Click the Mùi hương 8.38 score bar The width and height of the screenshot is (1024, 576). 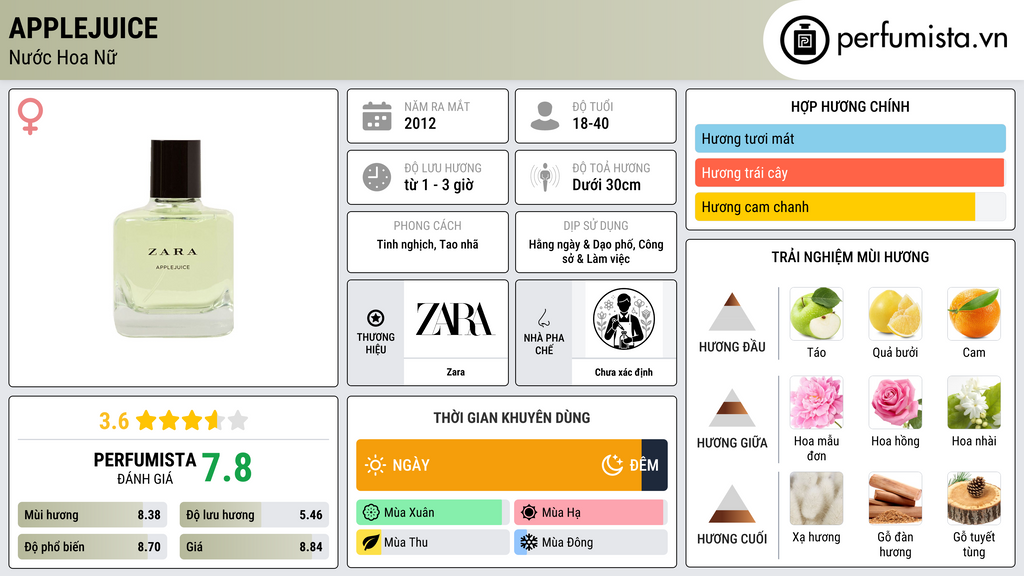pos(93,515)
